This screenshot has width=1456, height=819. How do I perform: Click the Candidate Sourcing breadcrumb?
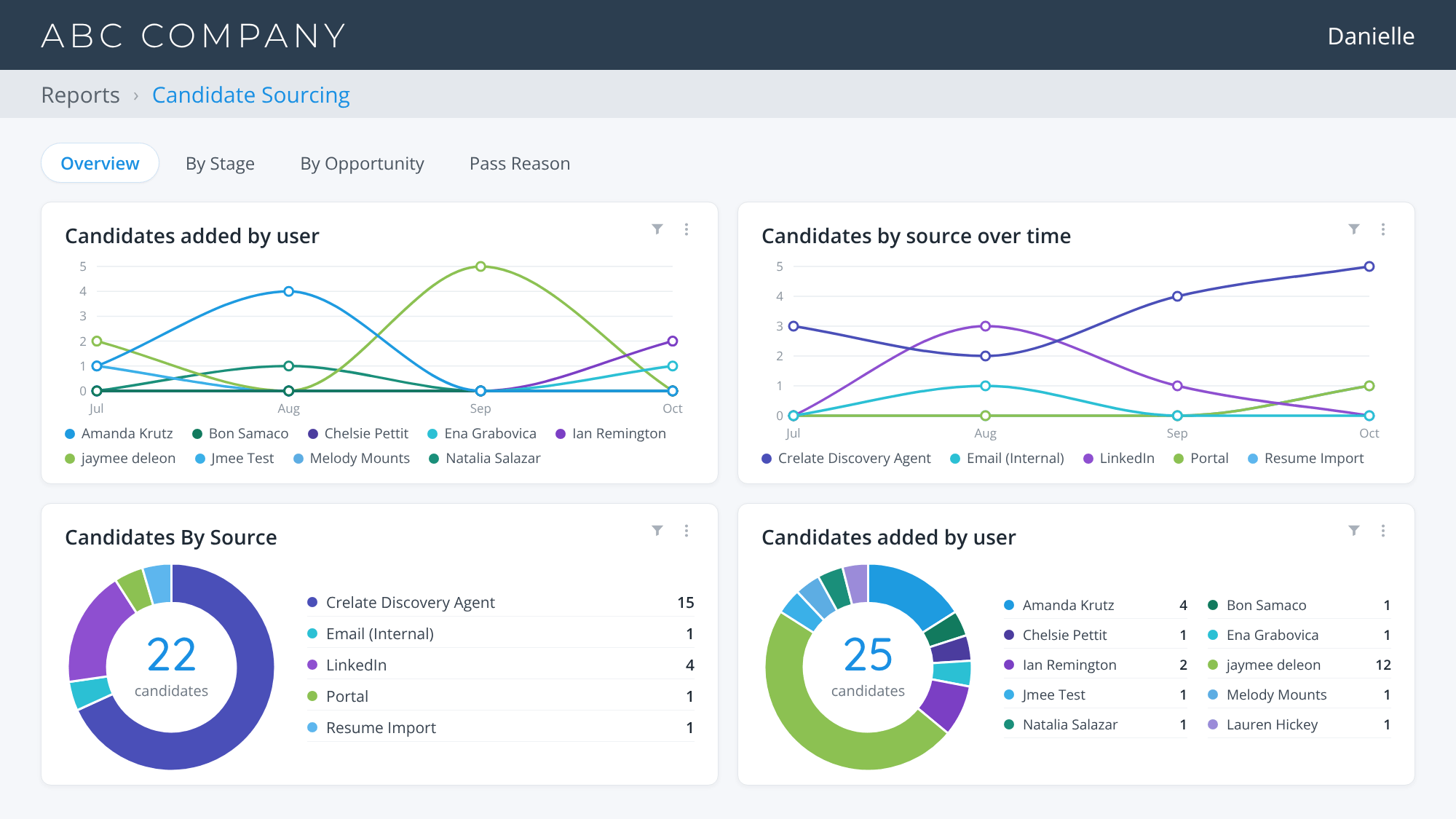[250, 95]
